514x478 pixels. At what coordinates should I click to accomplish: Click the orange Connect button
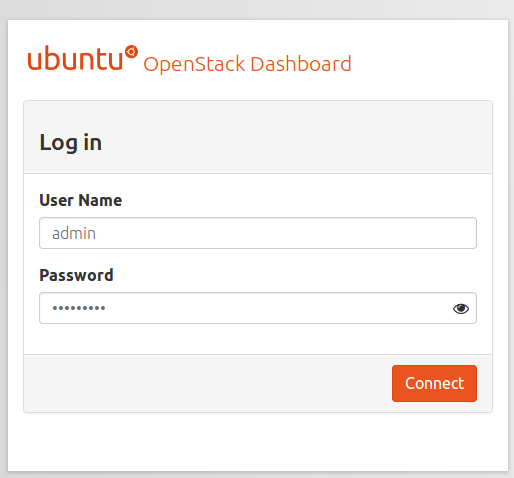click(x=434, y=383)
